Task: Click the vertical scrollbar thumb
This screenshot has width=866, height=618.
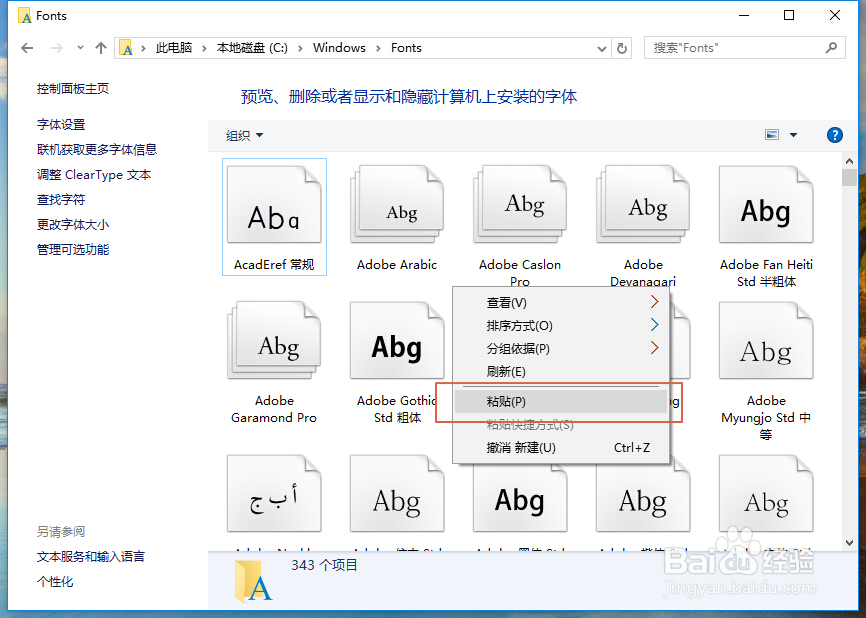Action: pos(849,178)
